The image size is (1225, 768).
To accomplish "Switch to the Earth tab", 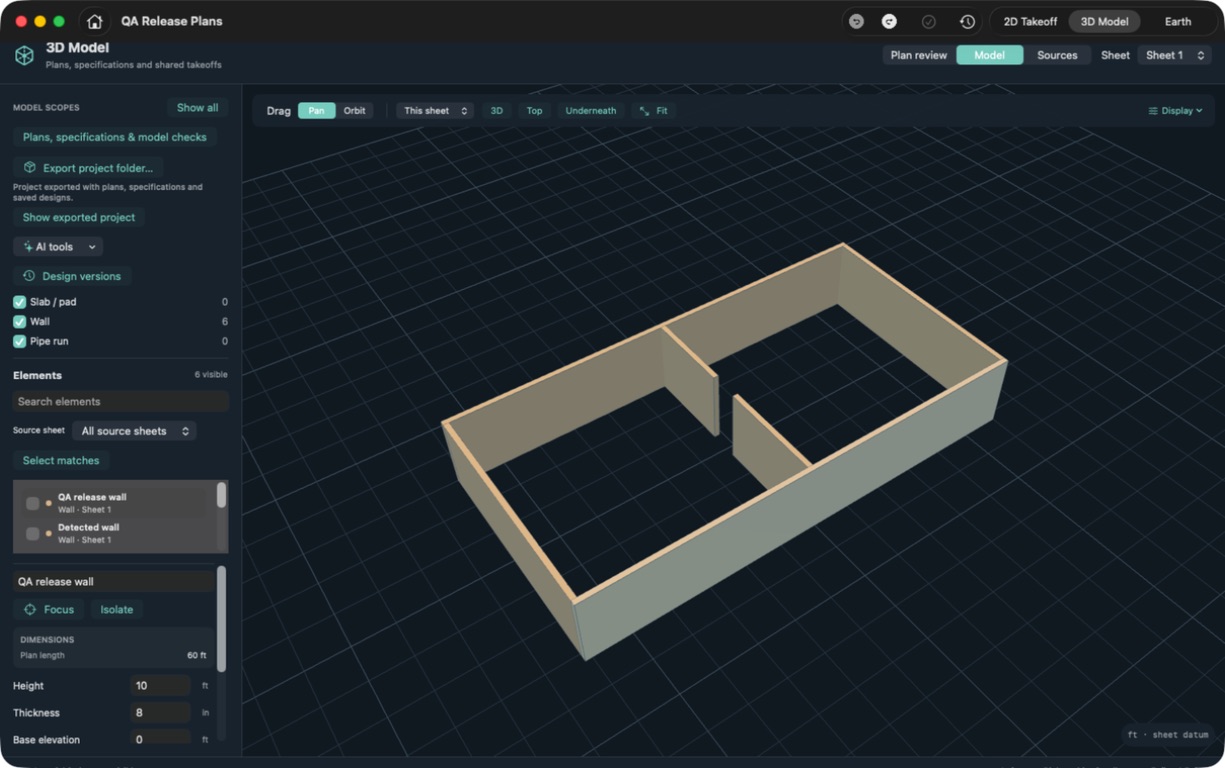I will (1178, 21).
